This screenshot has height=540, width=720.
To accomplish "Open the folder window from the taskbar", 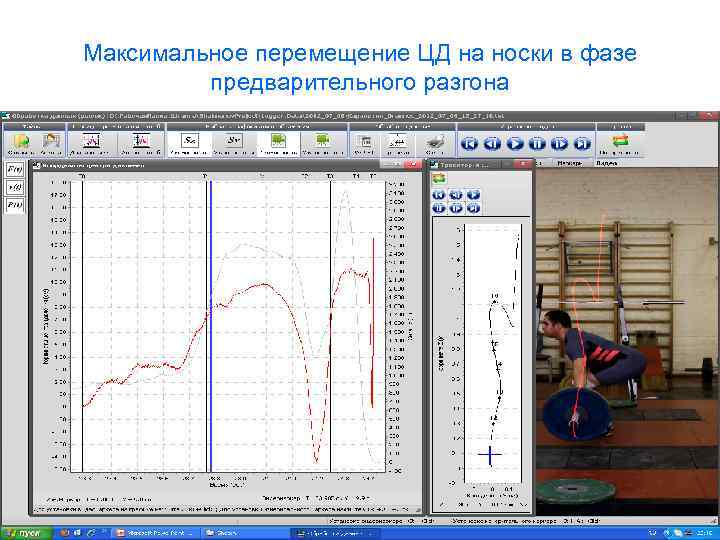I will point(246,533).
